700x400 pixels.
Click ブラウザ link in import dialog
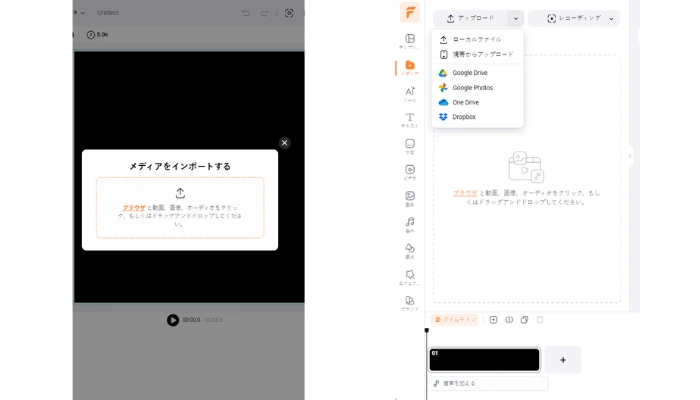(x=133, y=208)
